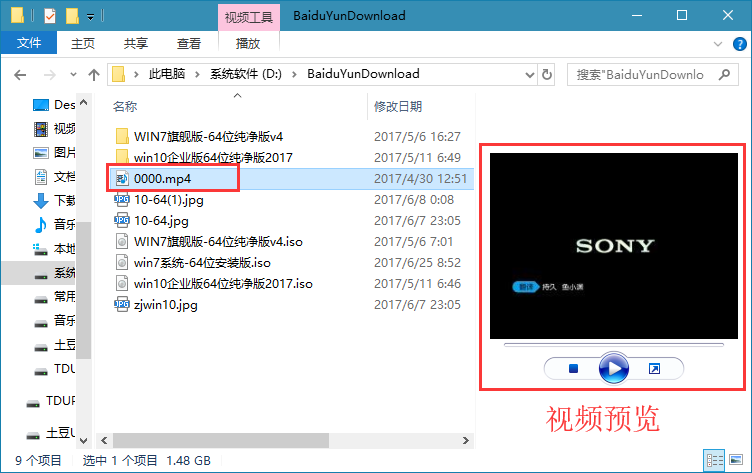Click the video preview seek bar
The height and width of the screenshot is (473, 752).
613,344
